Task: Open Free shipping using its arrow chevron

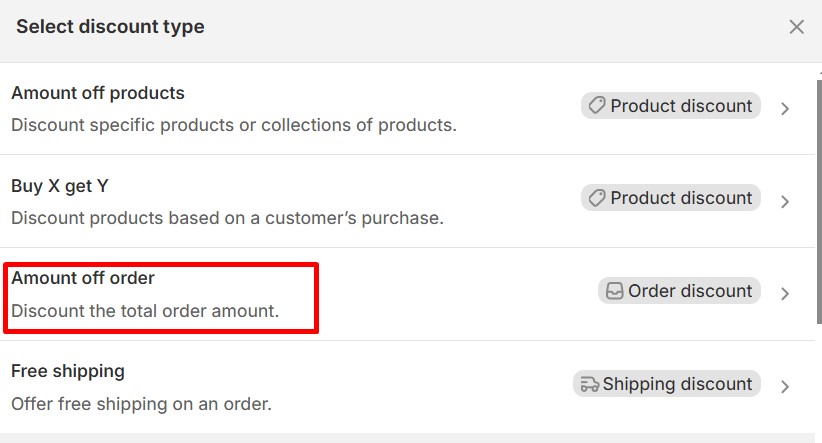Action: [x=785, y=386]
